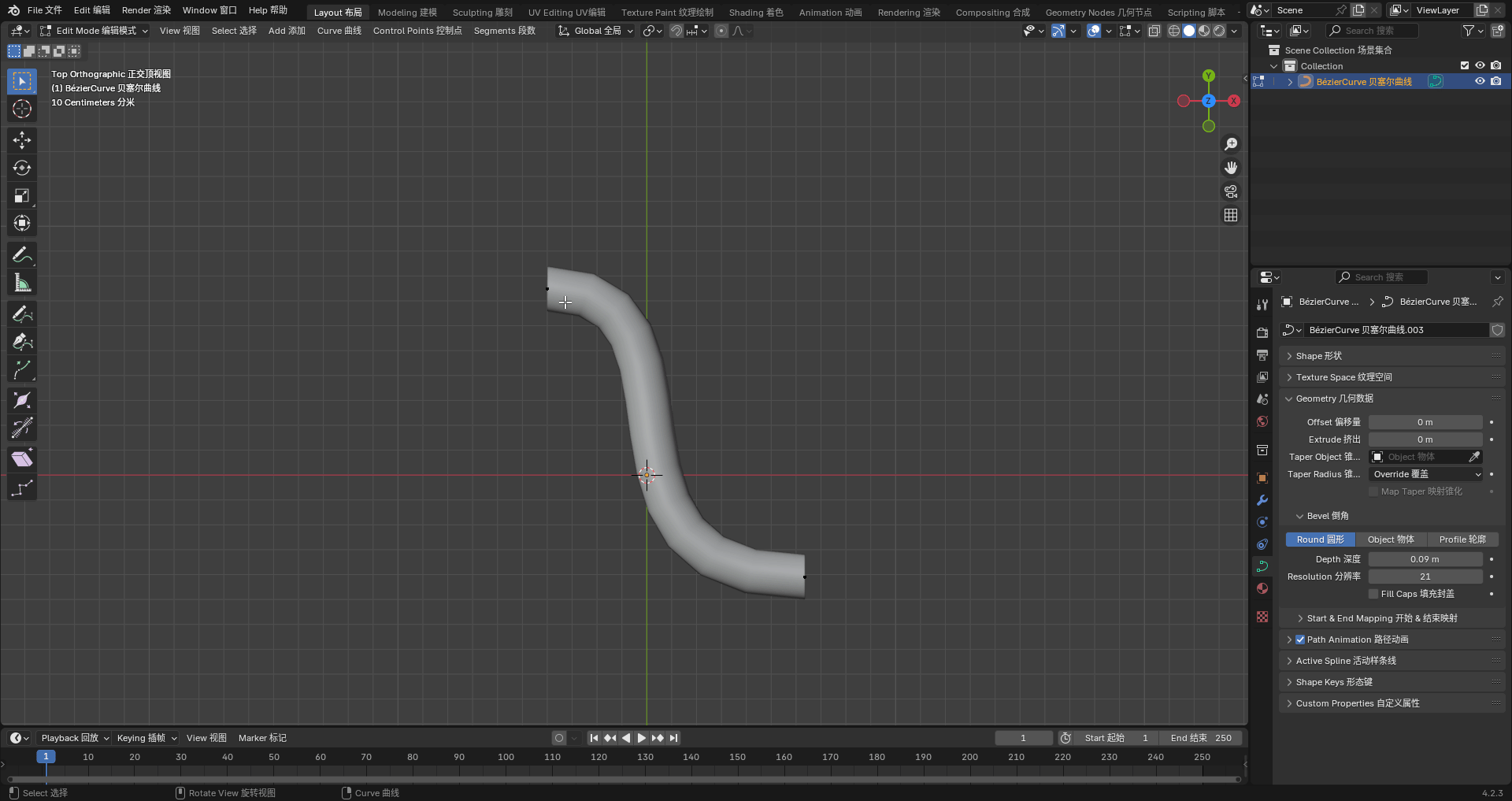
Task: Open the Material properties tab icon
Action: (x=1262, y=588)
